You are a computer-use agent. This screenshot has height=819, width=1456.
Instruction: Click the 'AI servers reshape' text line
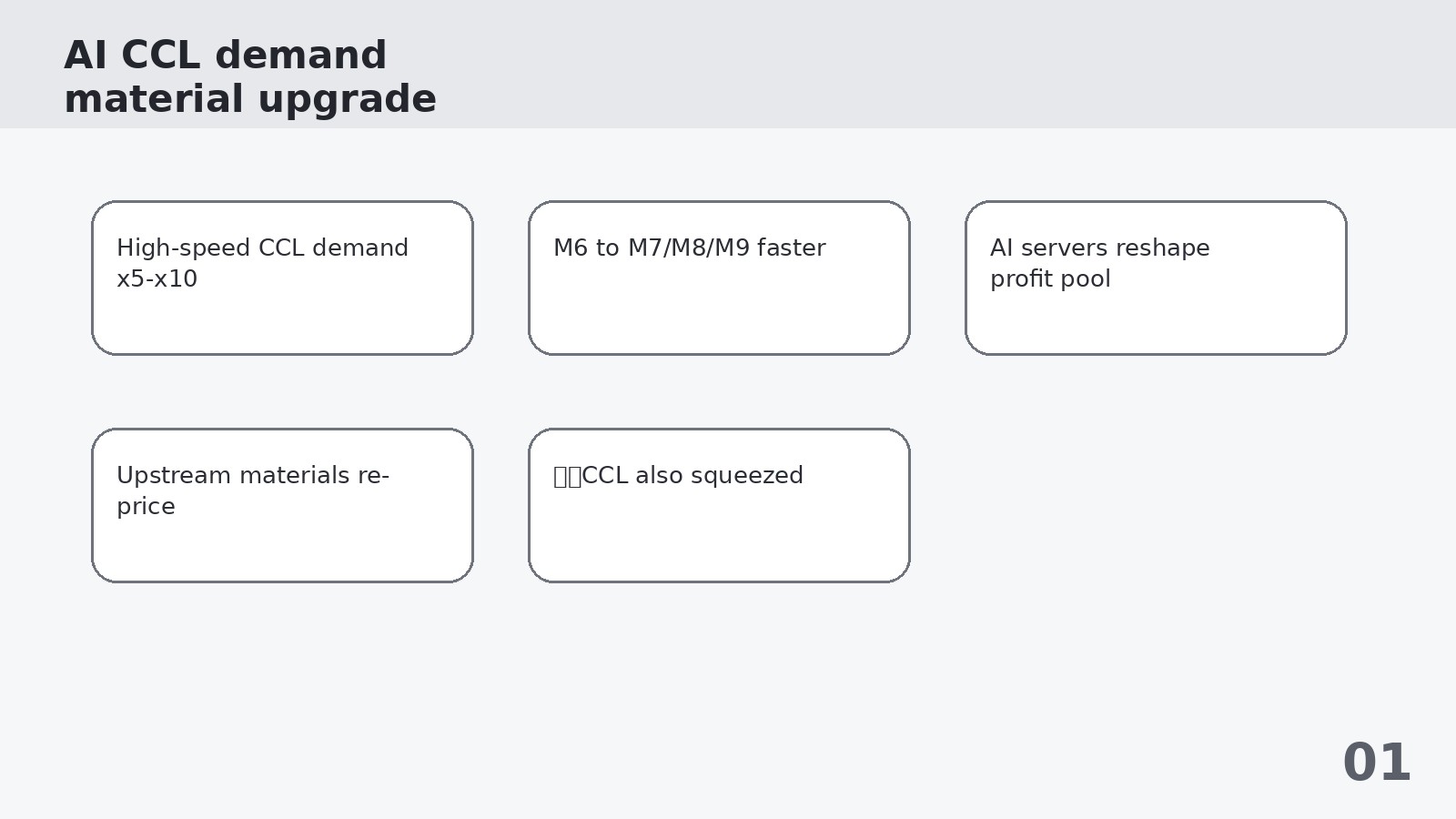point(1100,248)
